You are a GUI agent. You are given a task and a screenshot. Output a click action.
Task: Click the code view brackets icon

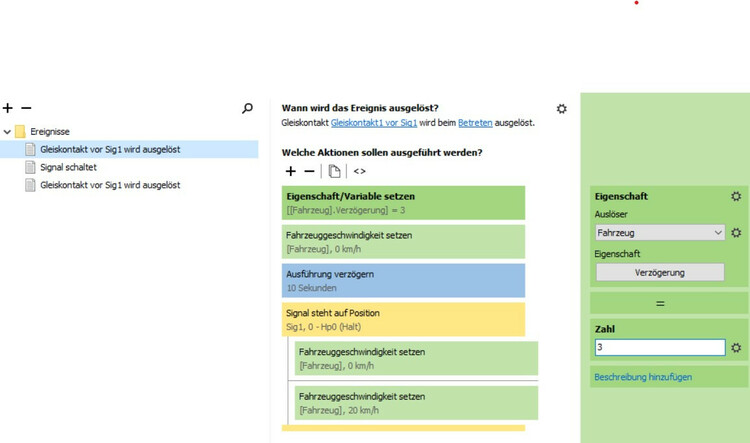(360, 171)
